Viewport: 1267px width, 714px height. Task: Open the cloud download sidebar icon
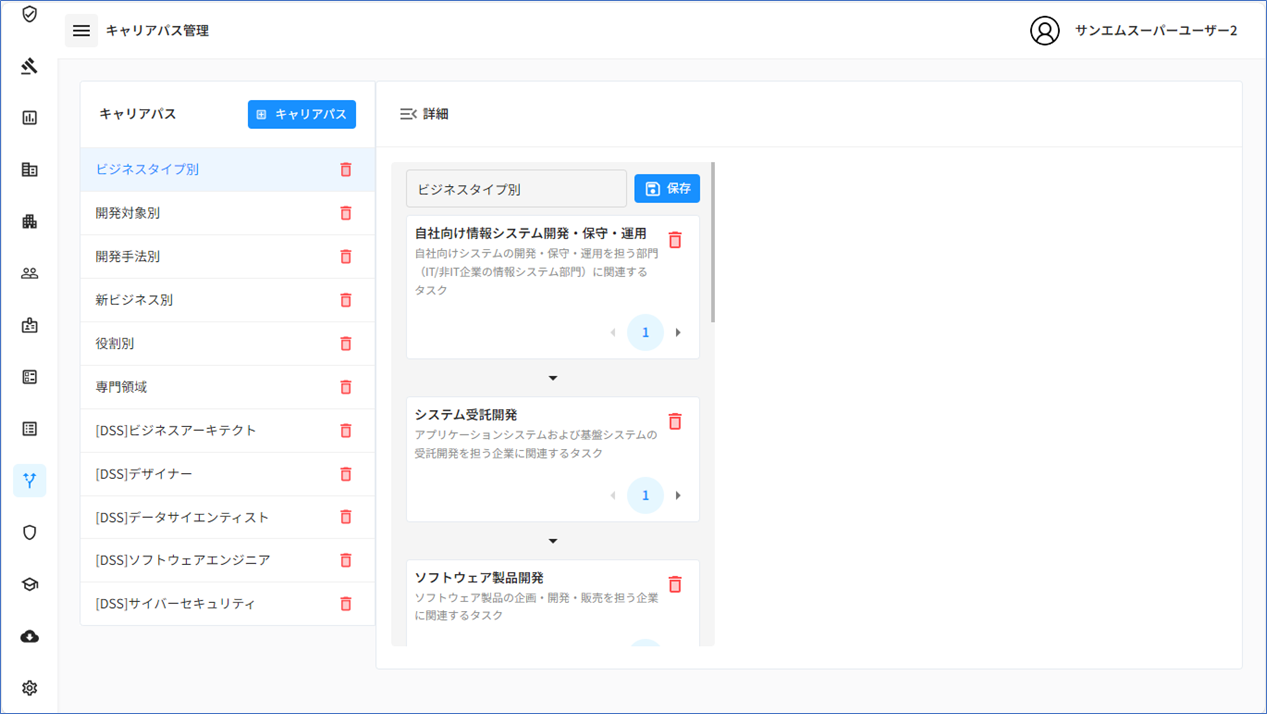click(x=29, y=636)
